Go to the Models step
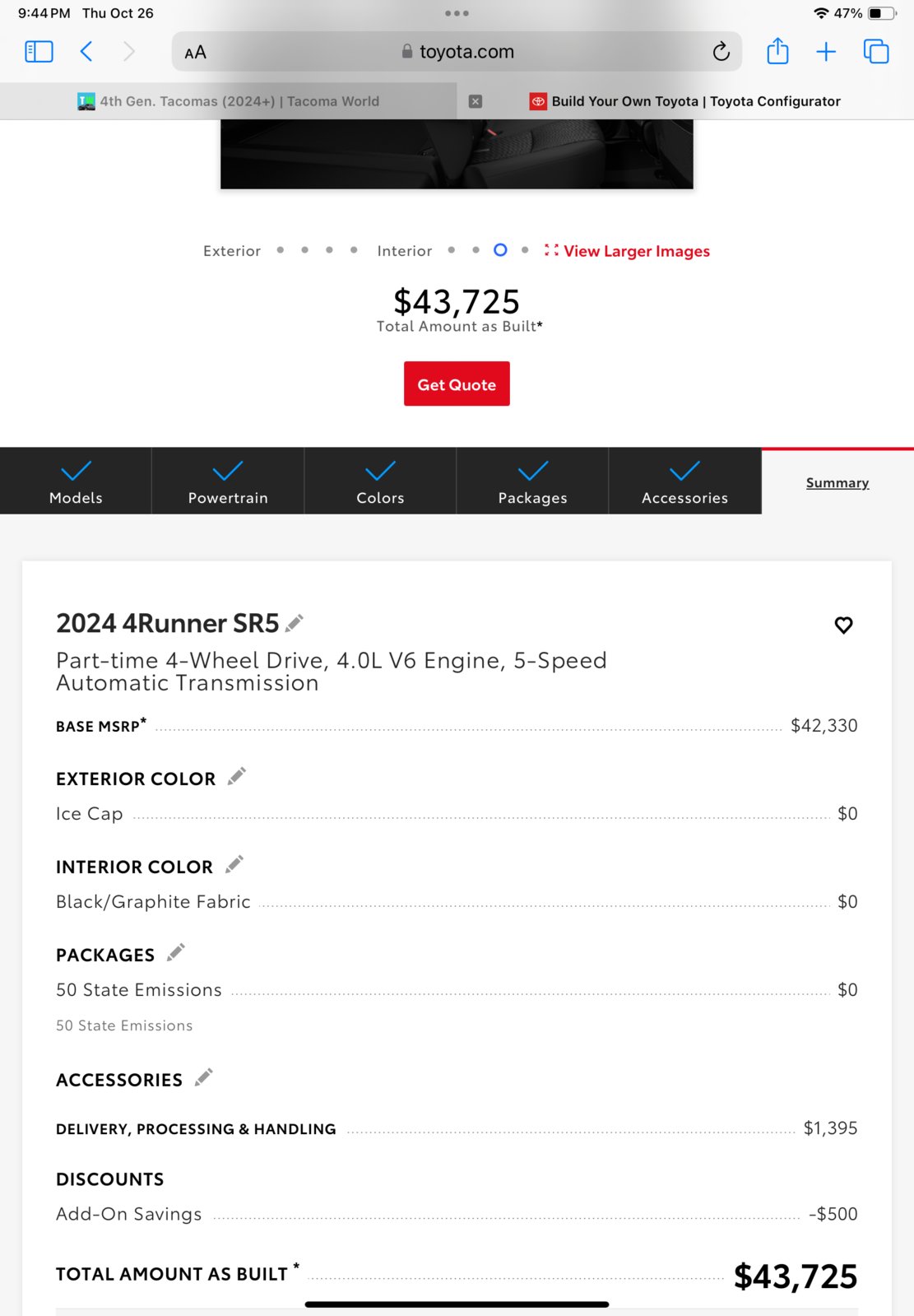This screenshot has width=914, height=1316. [x=76, y=481]
